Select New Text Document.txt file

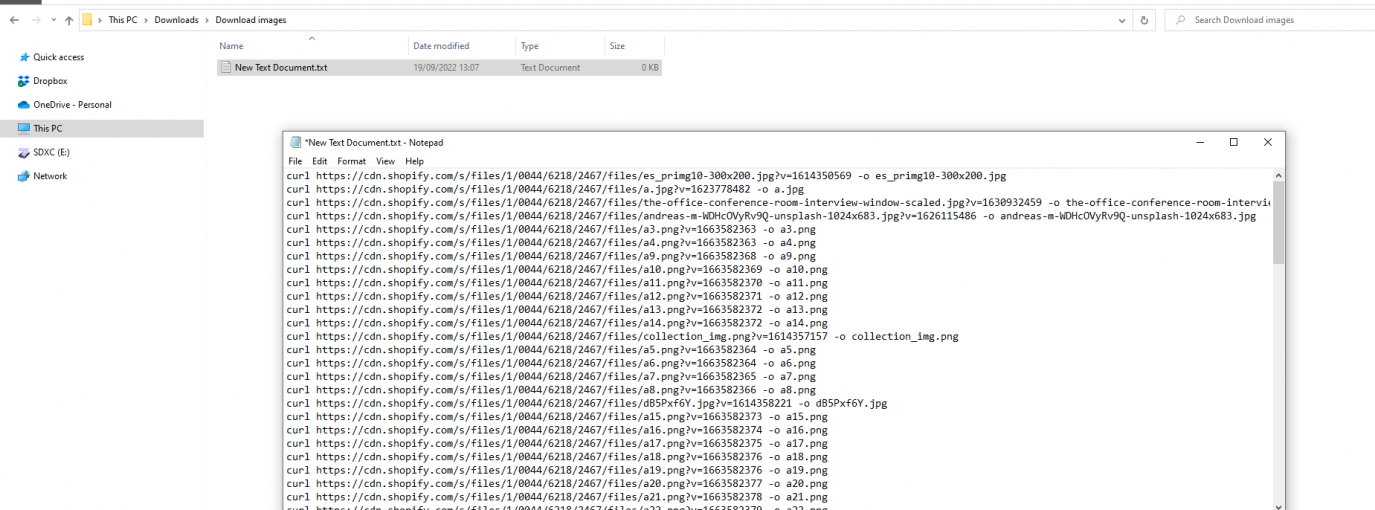point(280,68)
